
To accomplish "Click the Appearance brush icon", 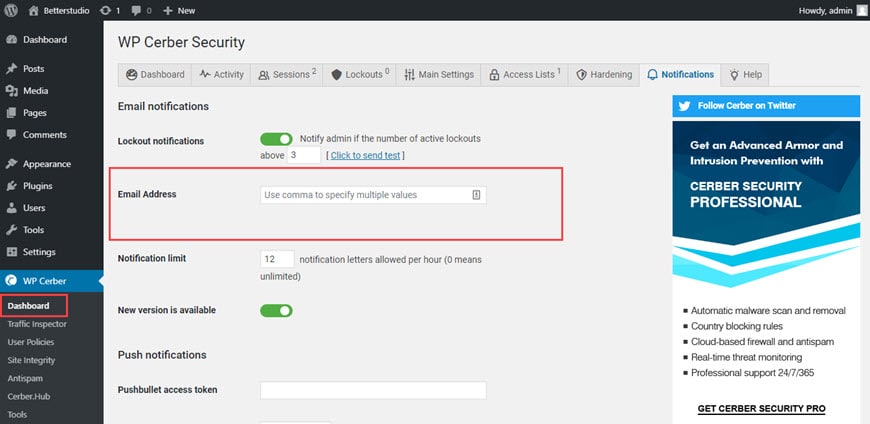I will click(x=11, y=164).
